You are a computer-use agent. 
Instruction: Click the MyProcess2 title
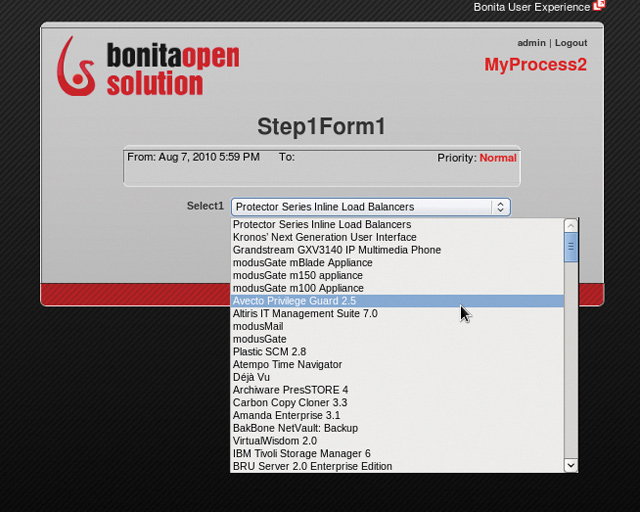(536, 65)
